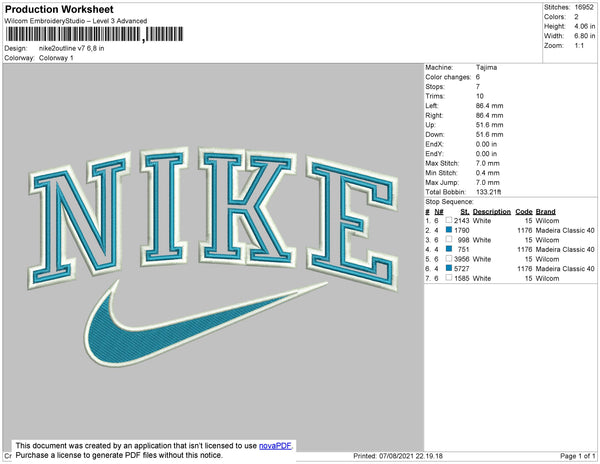The width and height of the screenshot is (600, 464).
Task: Click the letter E in the design preview
Action: tap(352, 223)
